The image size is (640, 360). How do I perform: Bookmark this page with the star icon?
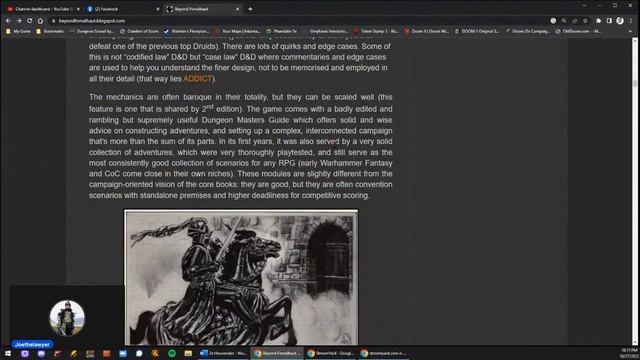point(585,20)
